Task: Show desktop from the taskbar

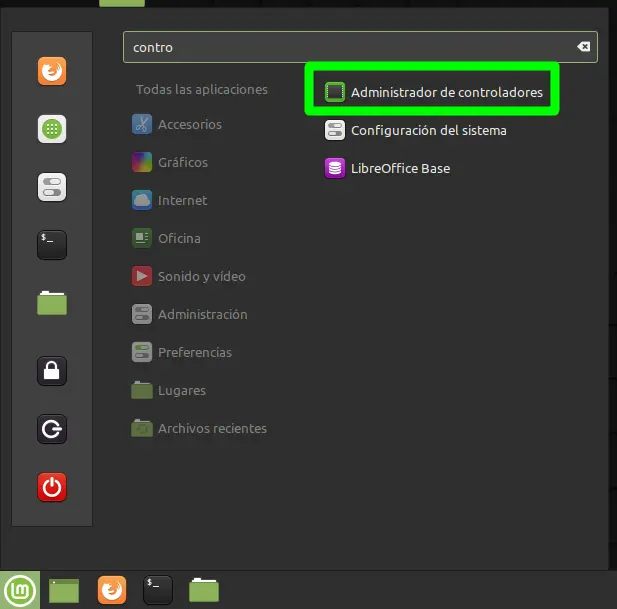Action: (64, 591)
